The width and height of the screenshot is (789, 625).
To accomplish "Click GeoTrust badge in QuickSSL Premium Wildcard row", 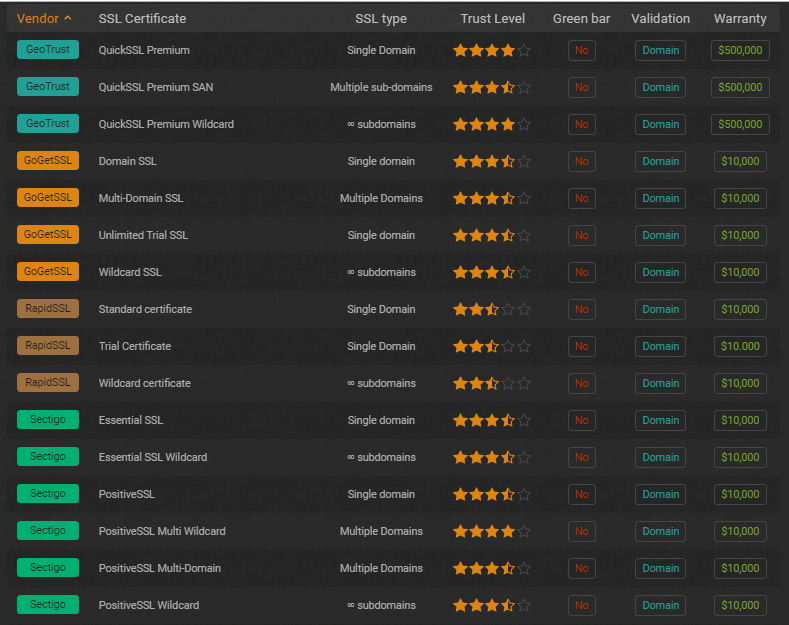I will [x=48, y=123].
